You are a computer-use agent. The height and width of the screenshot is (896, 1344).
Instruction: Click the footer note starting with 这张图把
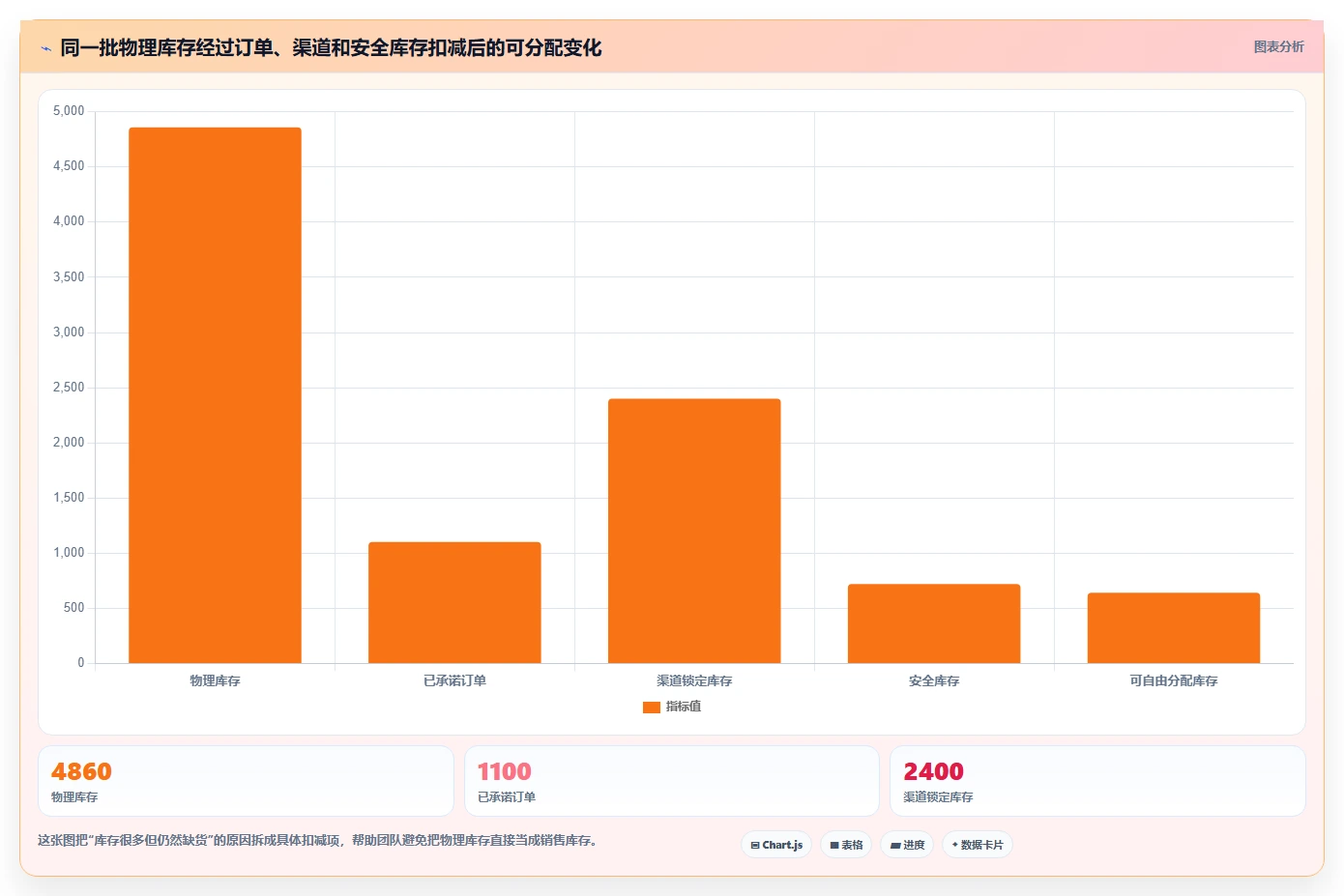[x=317, y=841]
